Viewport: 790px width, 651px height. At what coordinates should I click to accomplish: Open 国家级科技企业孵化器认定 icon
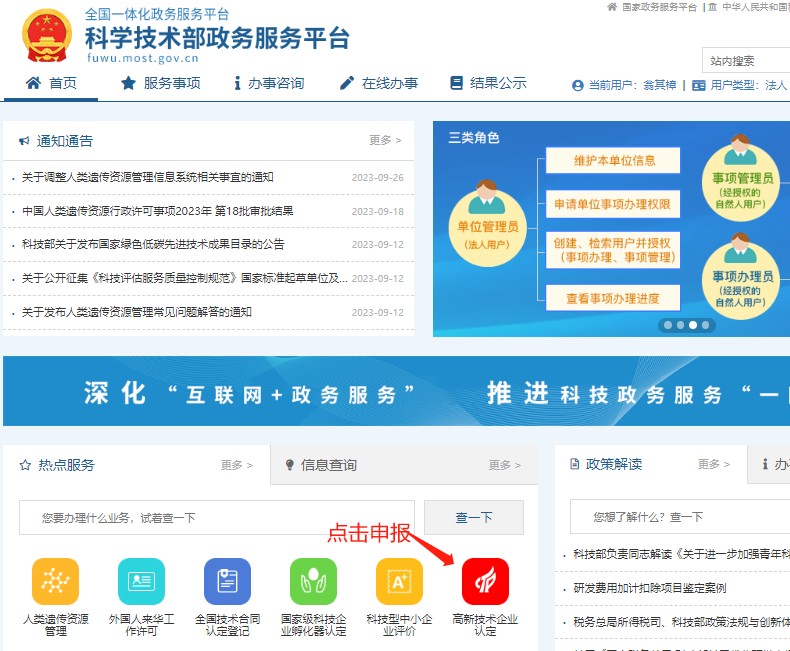[313, 582]
